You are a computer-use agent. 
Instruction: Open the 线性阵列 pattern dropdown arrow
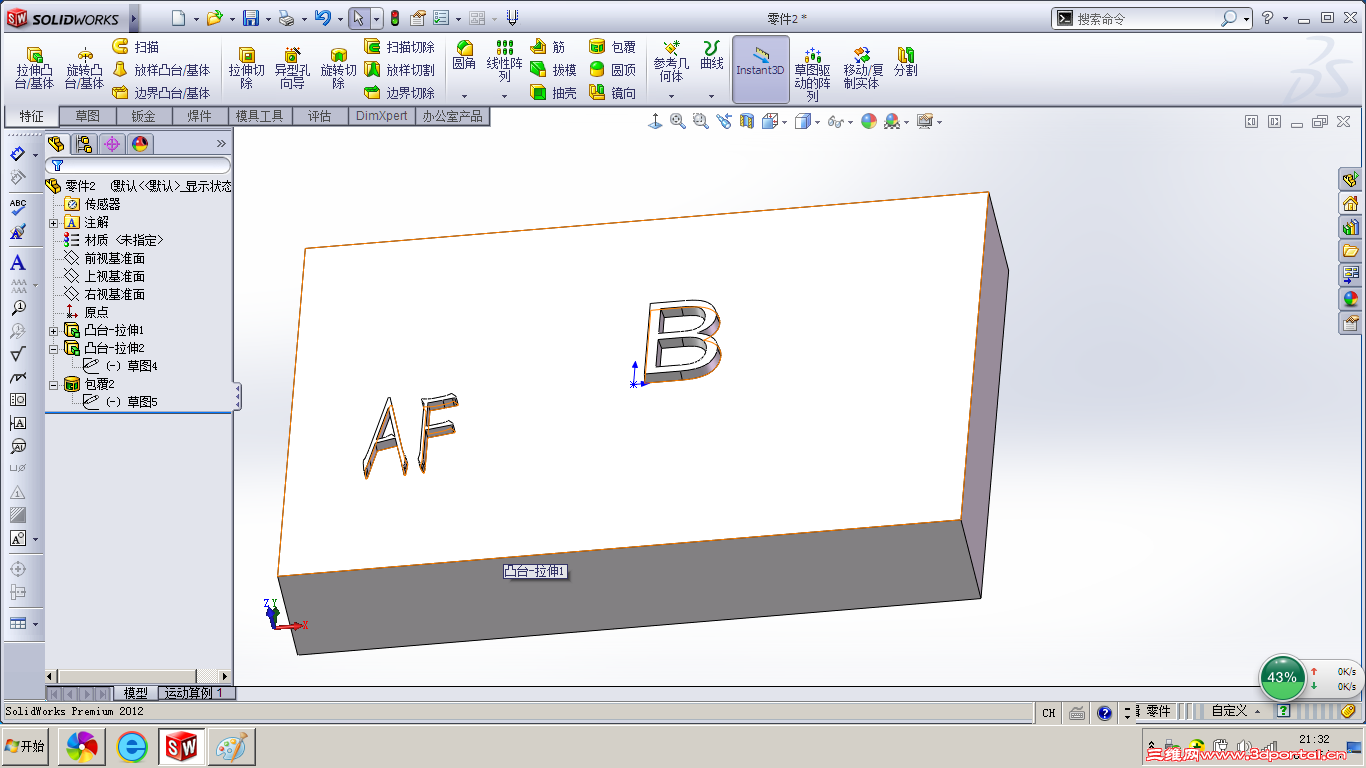coord(504,96)
